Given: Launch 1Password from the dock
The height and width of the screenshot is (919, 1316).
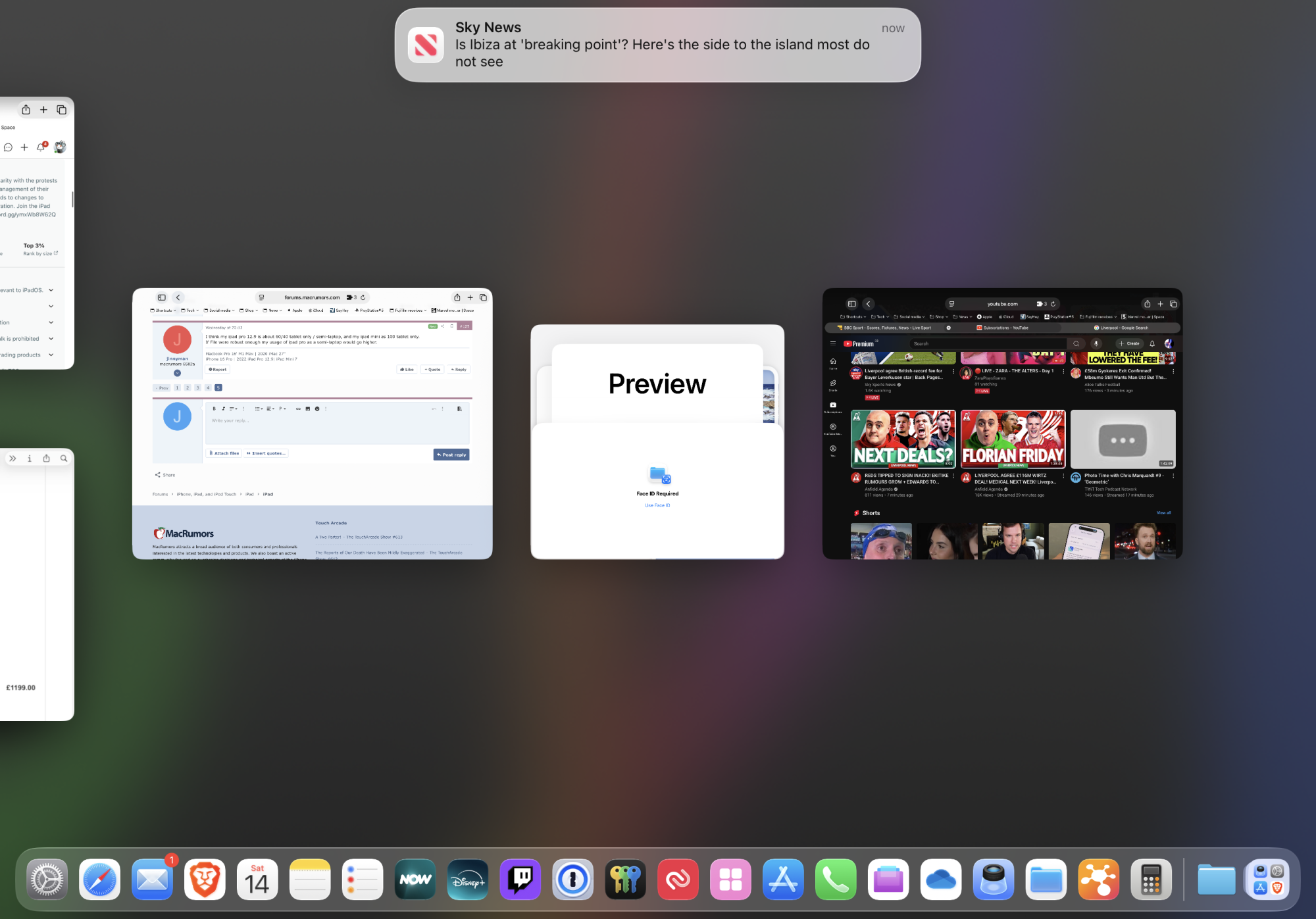Looking at the screenshot, I should pyautogui.click(x=572, y=880).
